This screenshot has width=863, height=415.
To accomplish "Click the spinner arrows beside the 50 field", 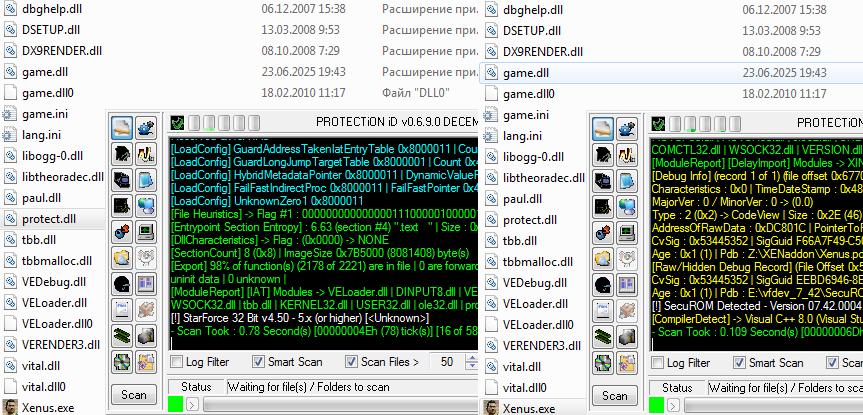I will (x=472, y=362).
